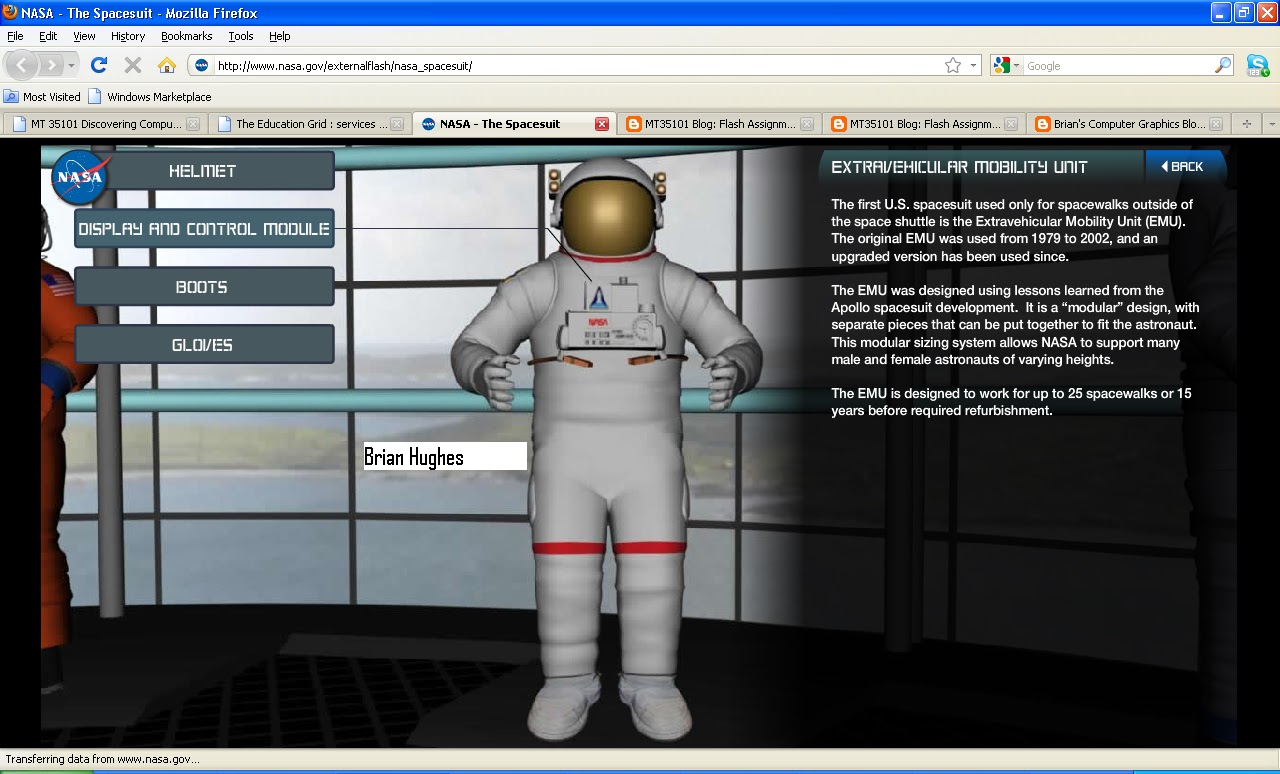The image size is (1280, 774).
Task: Open the History menu
Action: click(128, 36)
